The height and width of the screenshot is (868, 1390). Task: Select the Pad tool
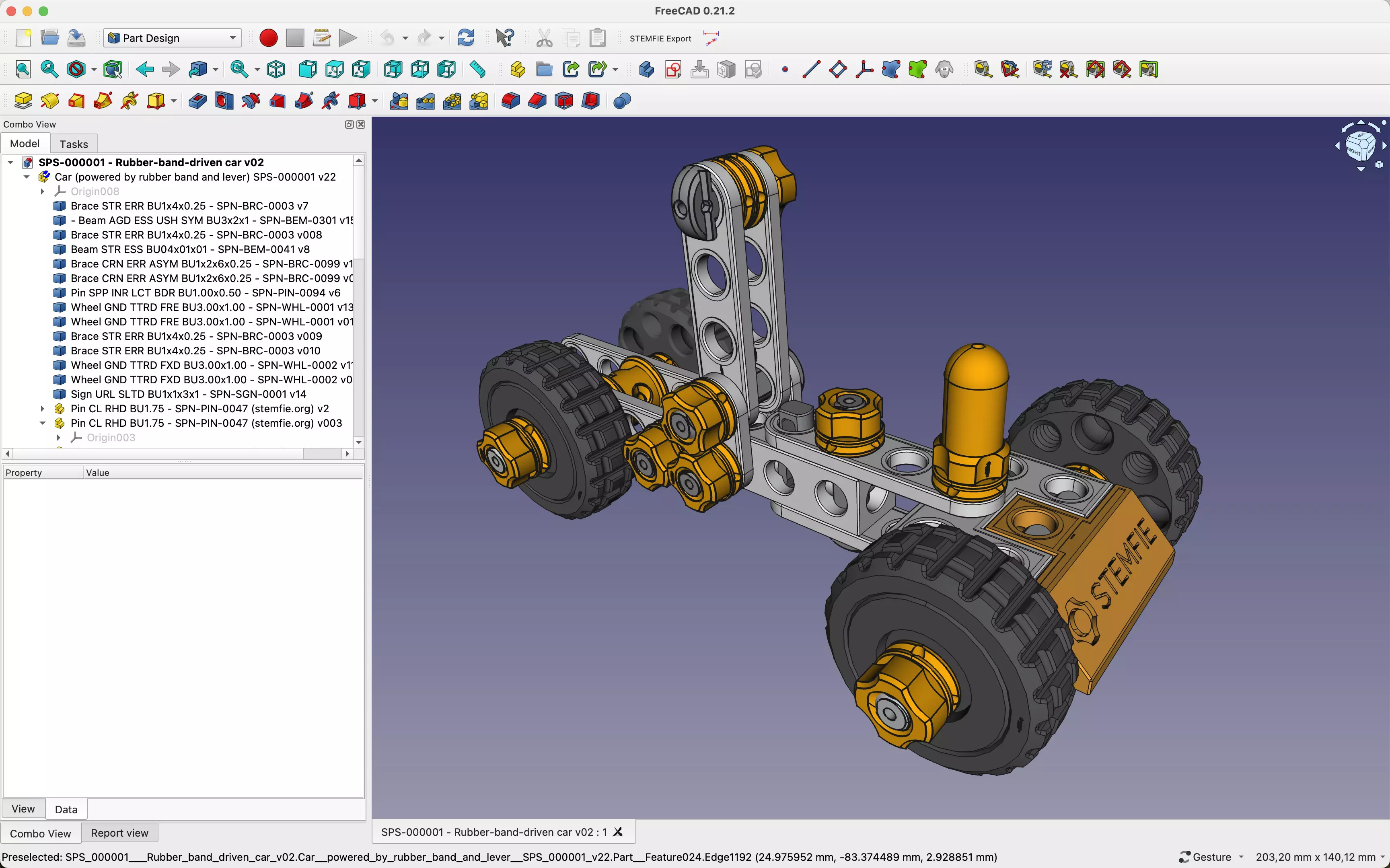point(23,101)
